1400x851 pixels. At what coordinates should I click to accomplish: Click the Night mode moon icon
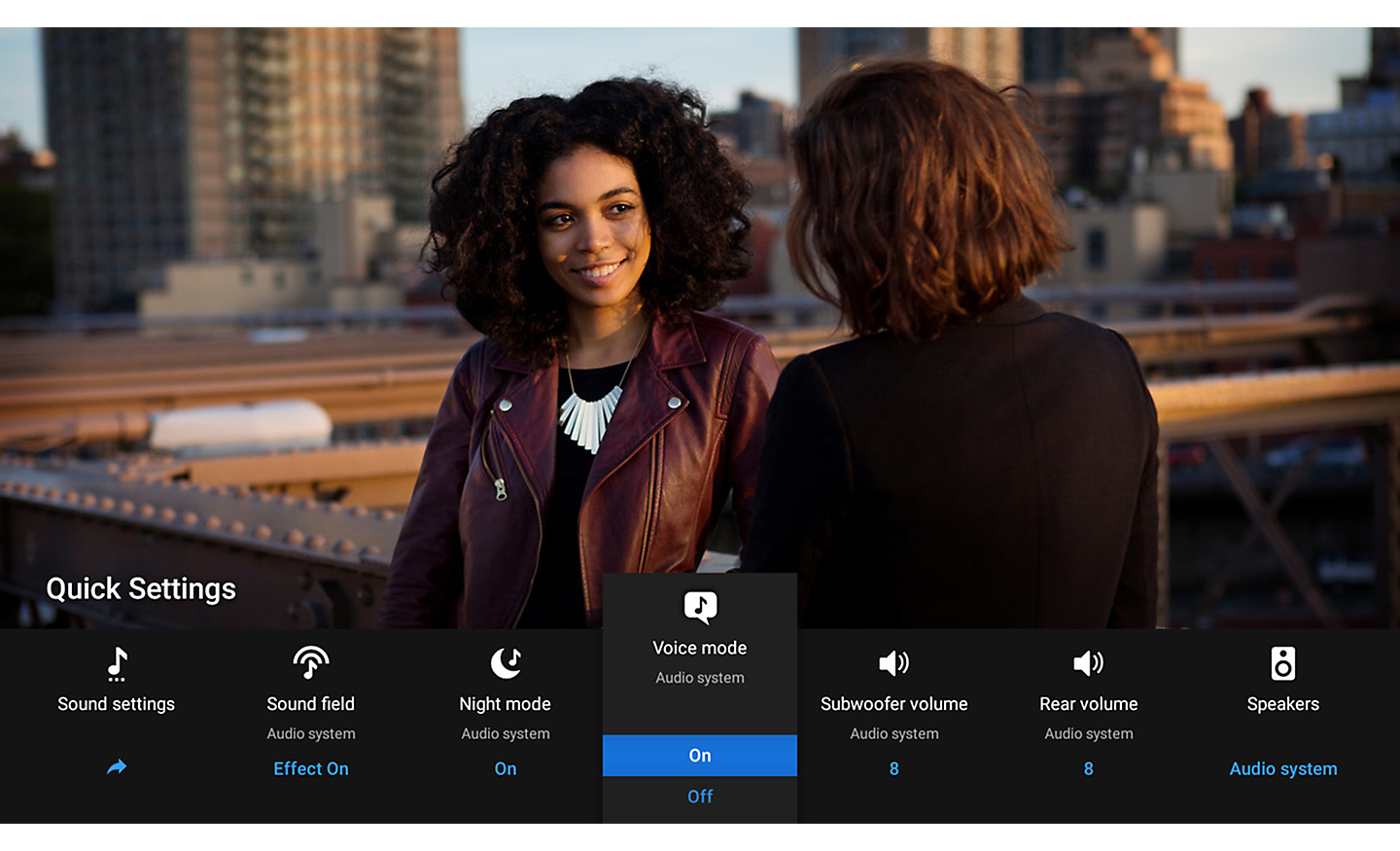coord(506,663)
